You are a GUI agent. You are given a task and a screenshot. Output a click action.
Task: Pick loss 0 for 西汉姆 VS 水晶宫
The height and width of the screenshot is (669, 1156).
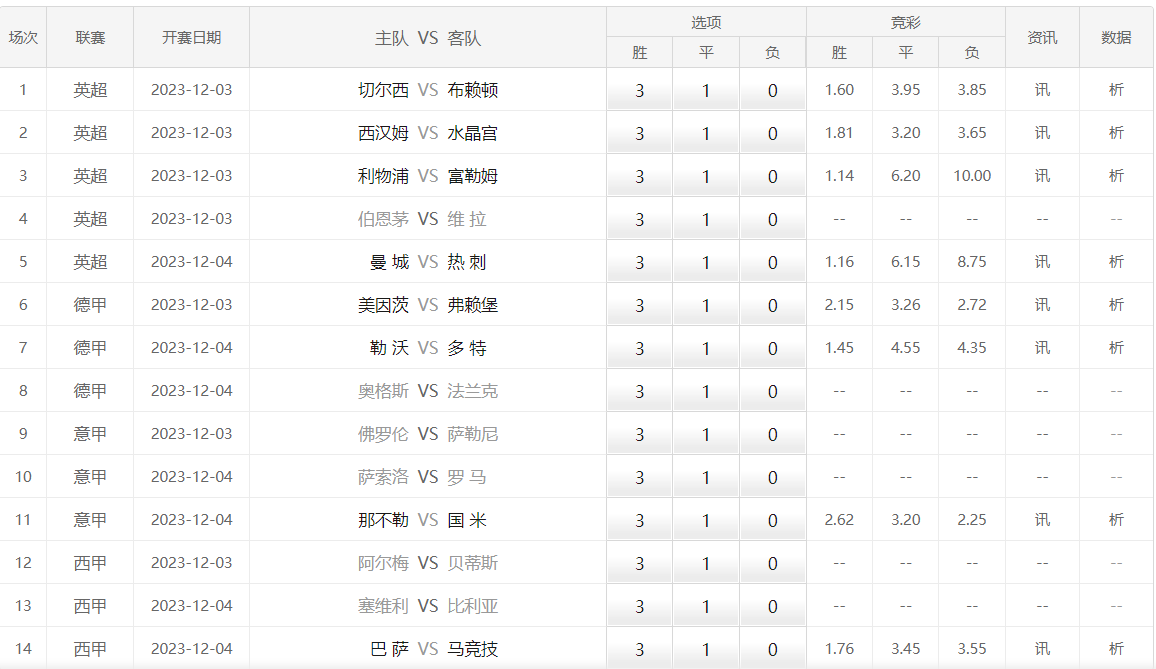[x=772, y=133]
